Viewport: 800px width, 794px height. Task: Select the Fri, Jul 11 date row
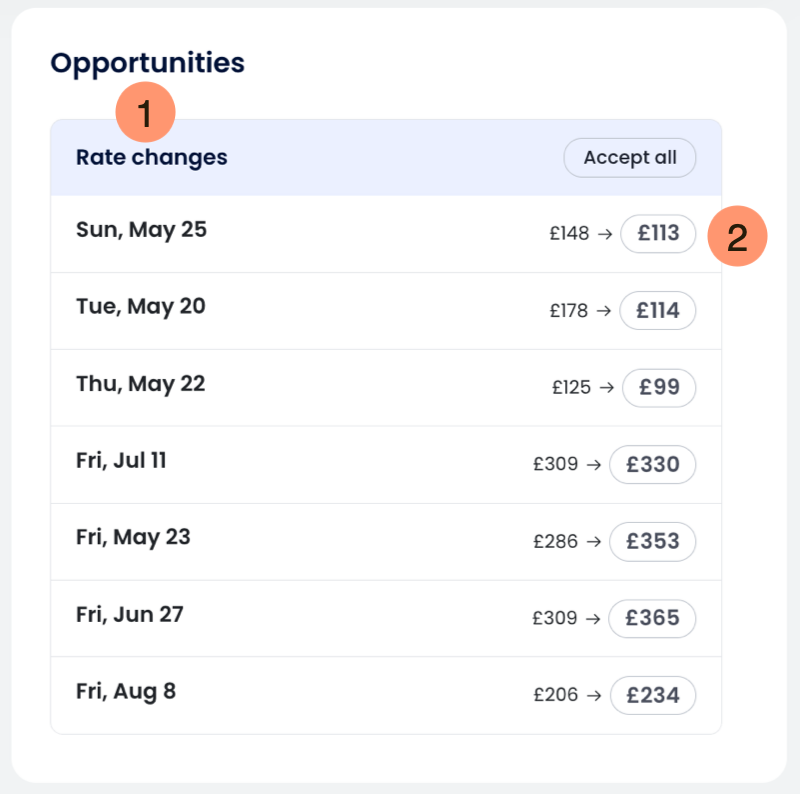pyautogui.click(x=121, y=461)
